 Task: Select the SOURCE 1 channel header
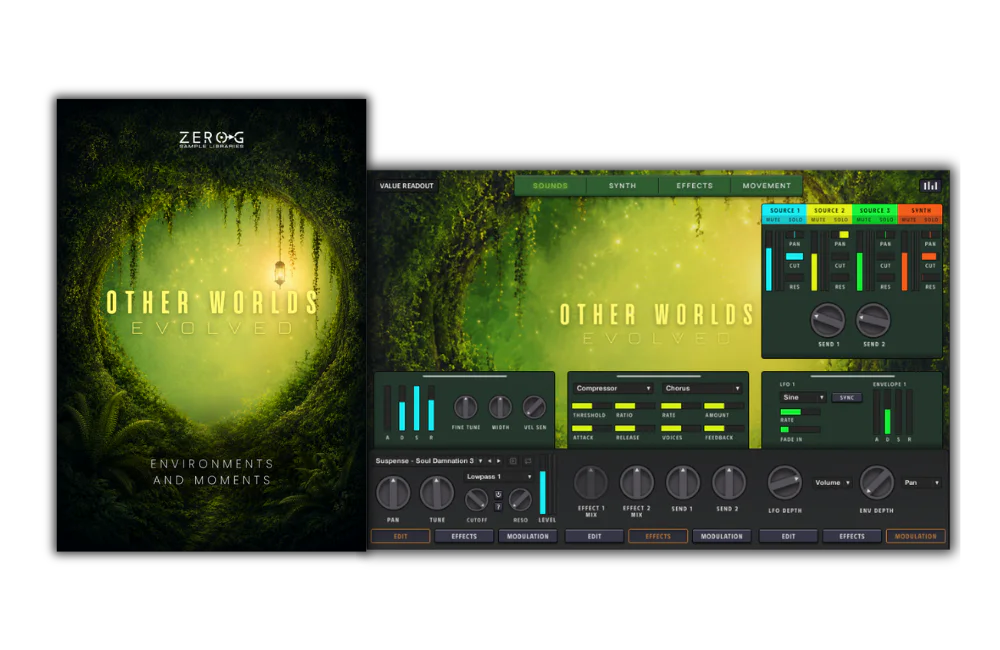[x=784, y=210]
